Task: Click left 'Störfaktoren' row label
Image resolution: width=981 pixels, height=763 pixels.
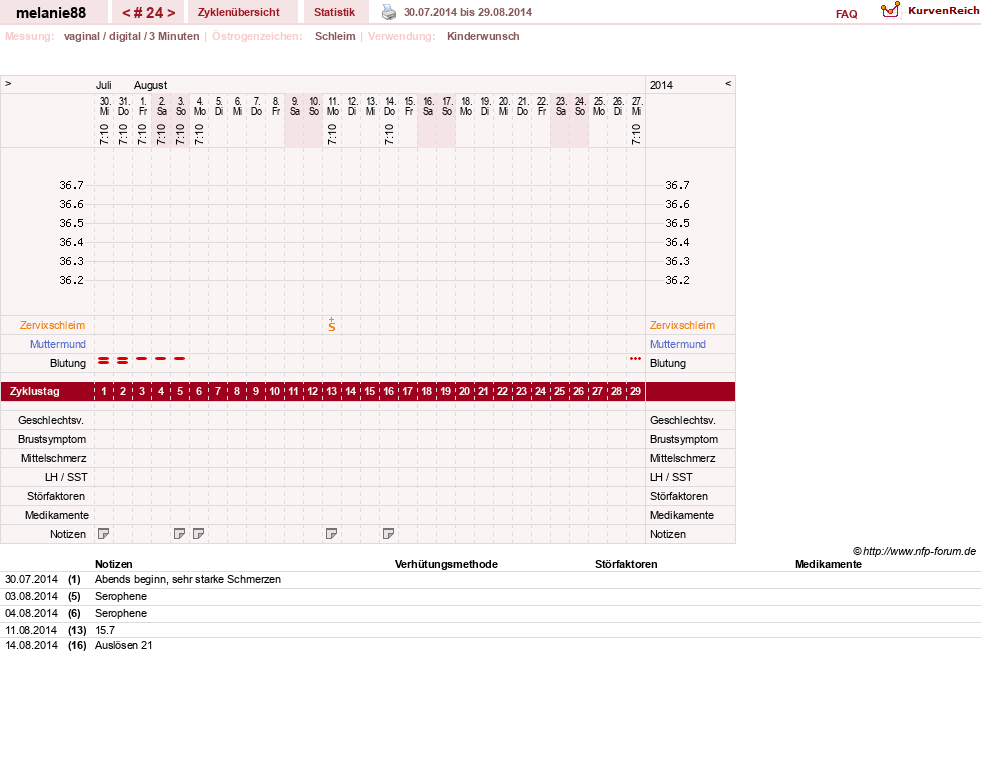Action: point(56,496)
